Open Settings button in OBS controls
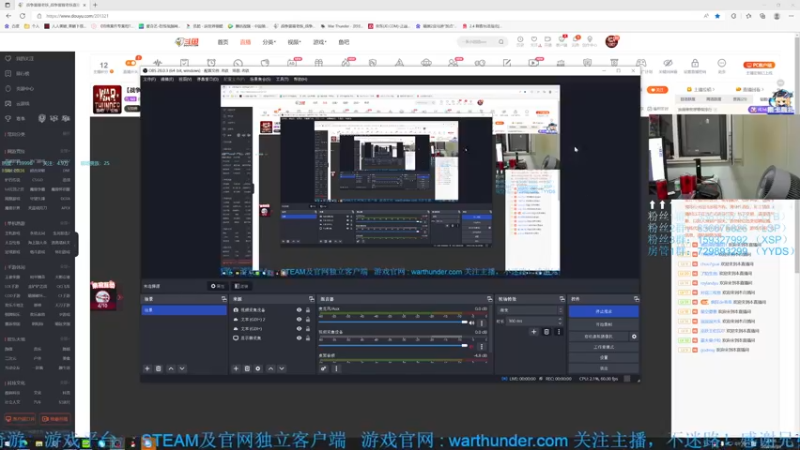Screen dimensions: 800x450 pos(604,358)
